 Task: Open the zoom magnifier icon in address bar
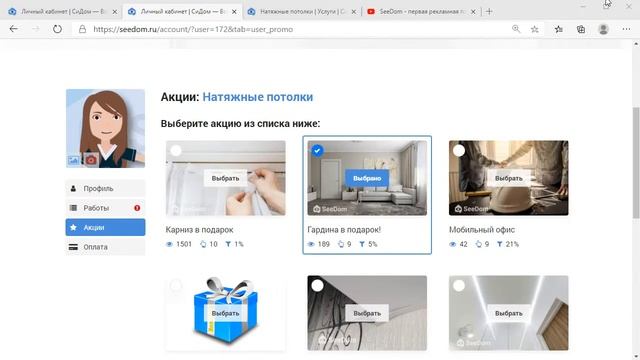click(516, 29)
